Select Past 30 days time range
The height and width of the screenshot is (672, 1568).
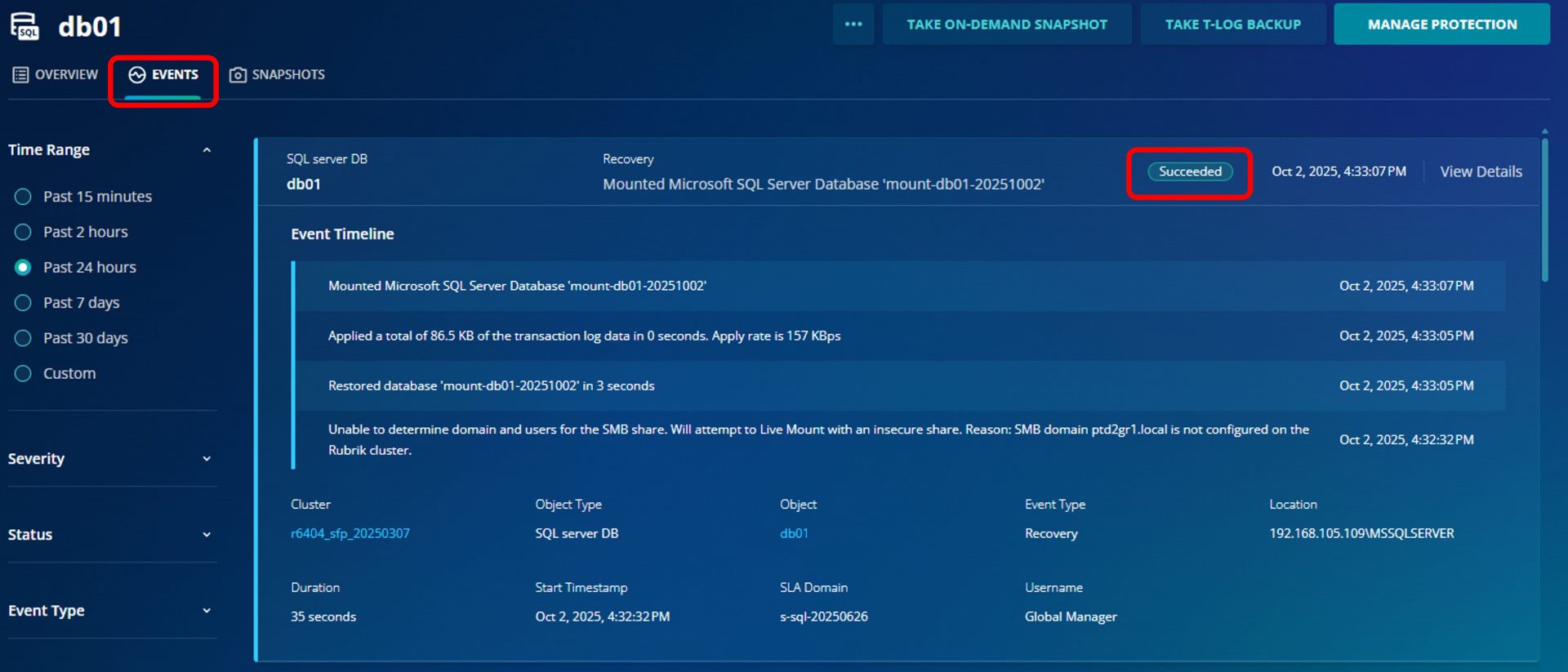coord(23,338)
